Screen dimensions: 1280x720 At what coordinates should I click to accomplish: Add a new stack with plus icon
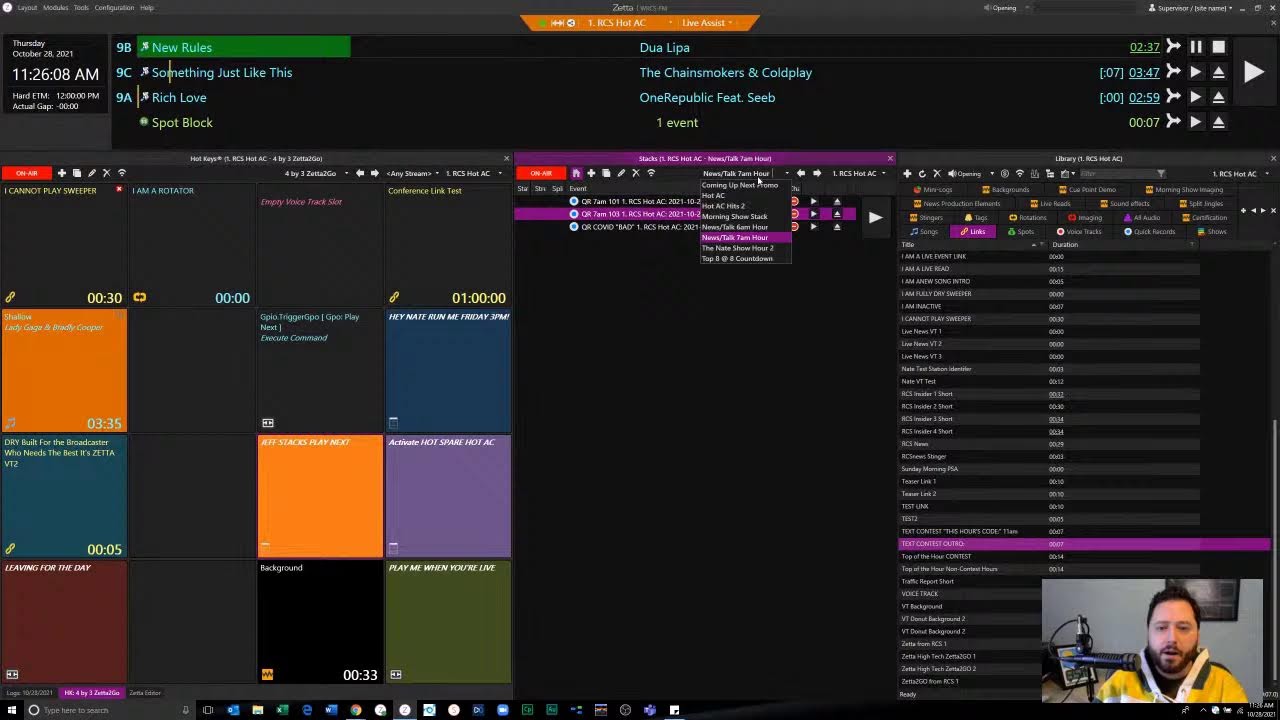(x=591, y=173)
